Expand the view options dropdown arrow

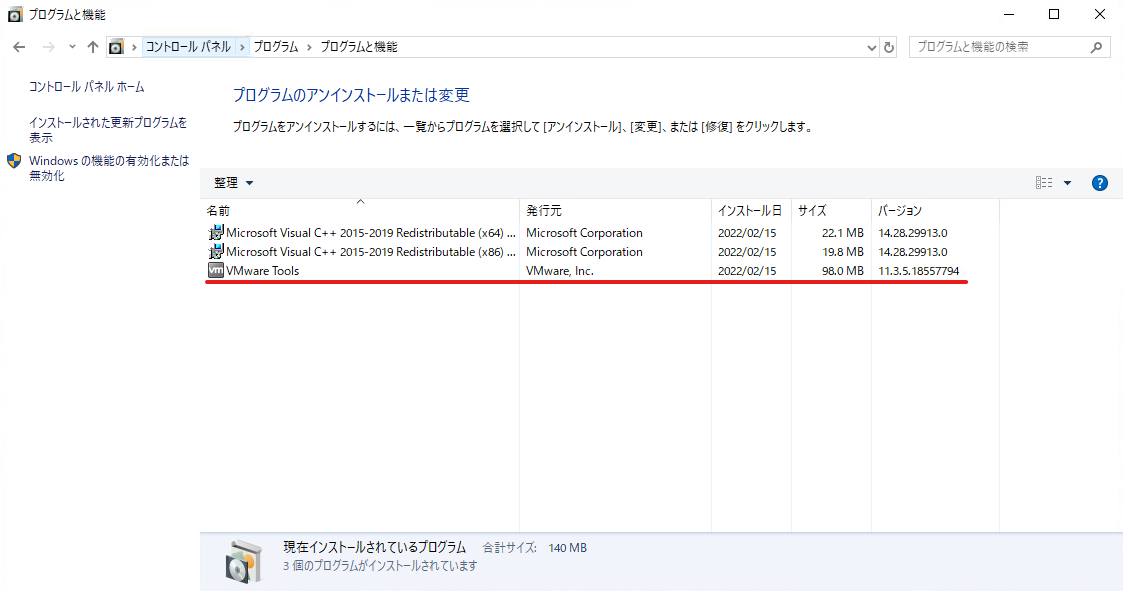coord(1067,183)
